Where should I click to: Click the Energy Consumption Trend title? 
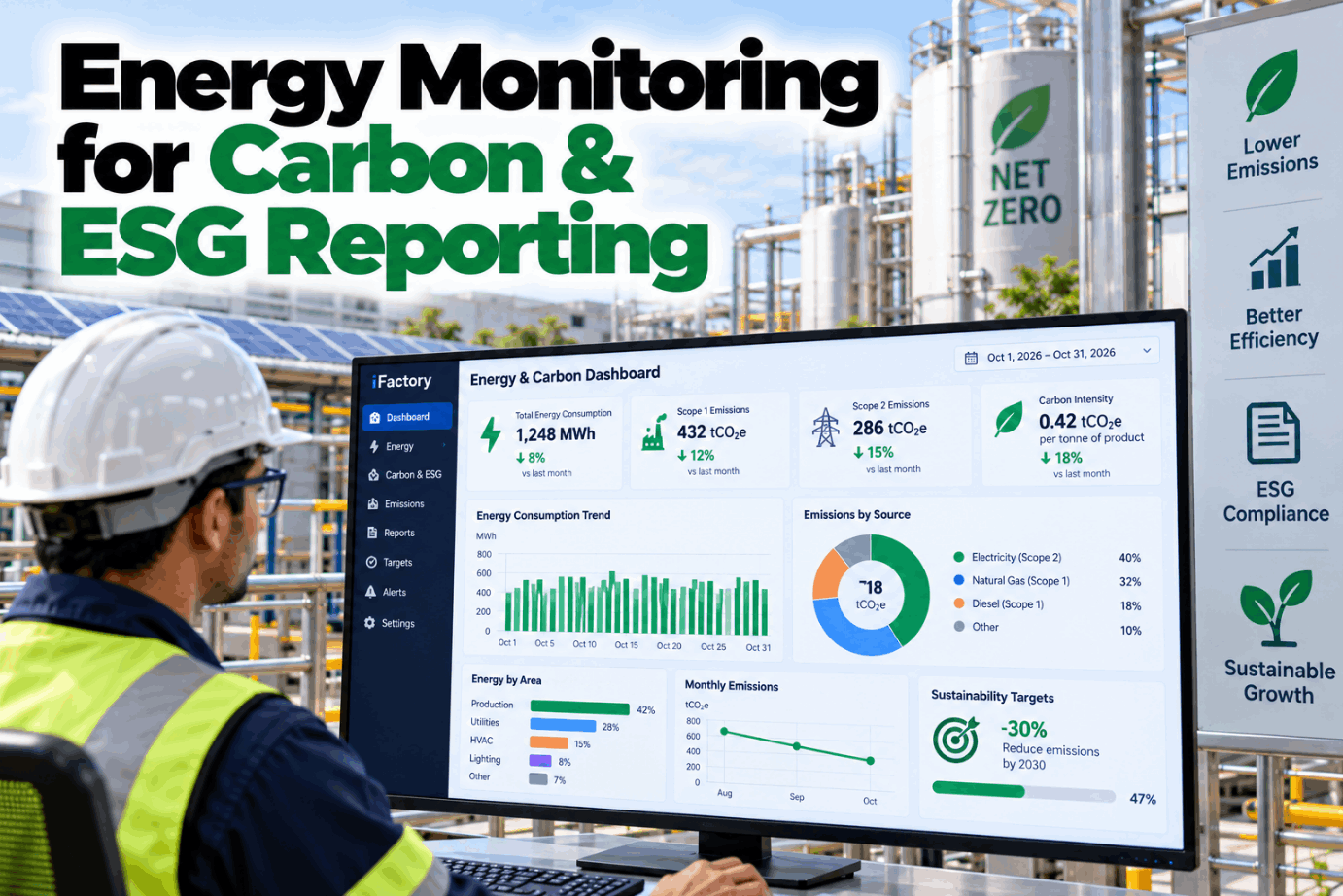[x=543, y=515]
